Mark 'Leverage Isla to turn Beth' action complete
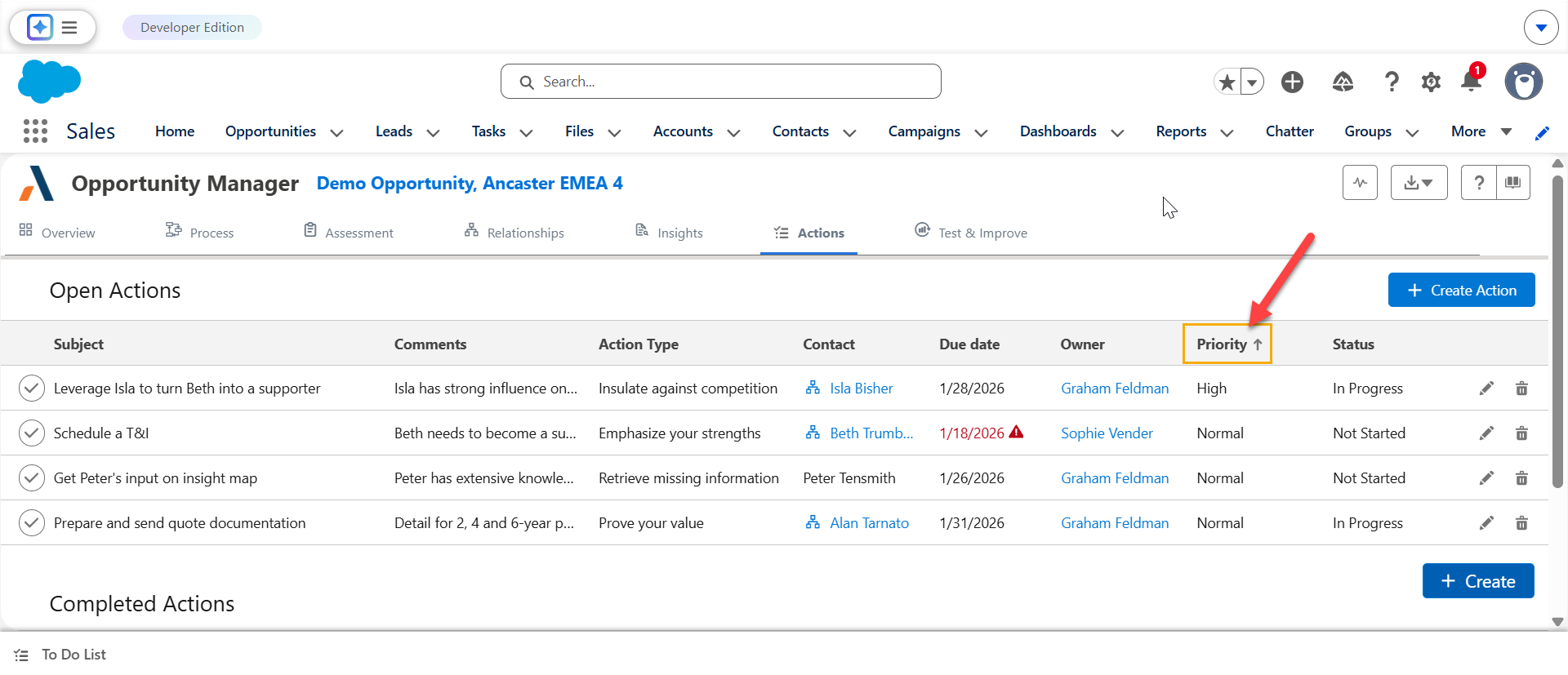The height and width of the screenshot is (675, 1568). coord(32,389)
